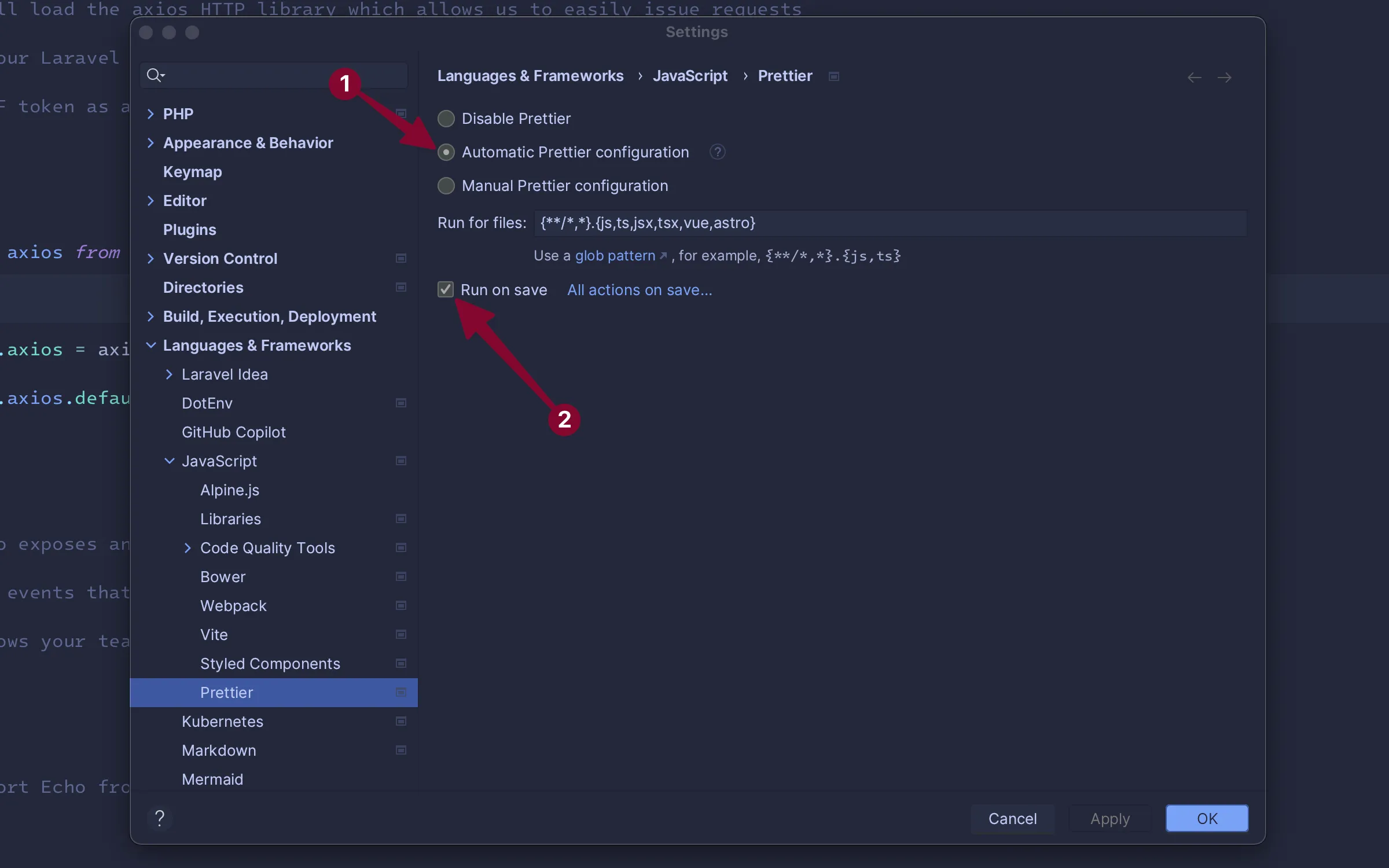Select Automatic Prettier configuration radio button
Screen dimensions: 1389x868
tap(446, 152)
